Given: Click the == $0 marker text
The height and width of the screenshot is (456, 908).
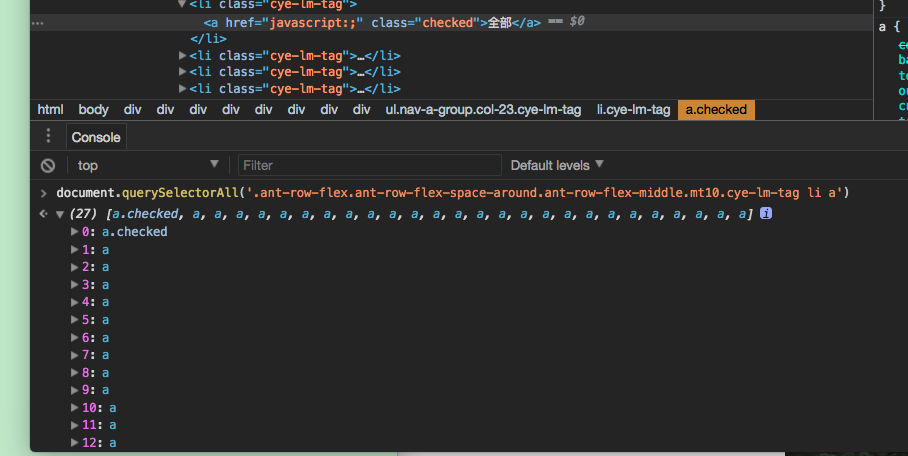Looking at the screenshot, I should point(566,22).
